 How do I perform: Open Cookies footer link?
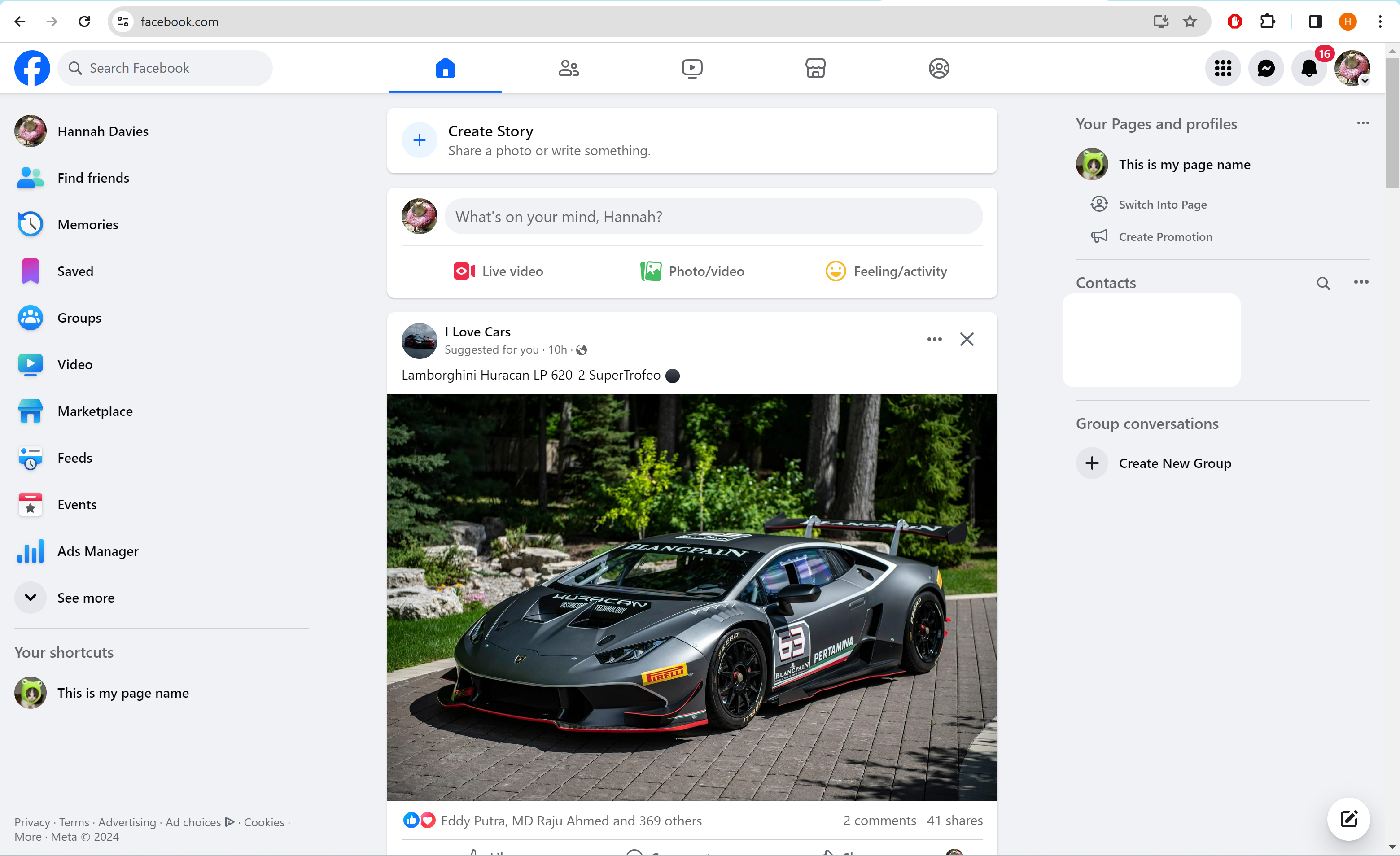264,822
